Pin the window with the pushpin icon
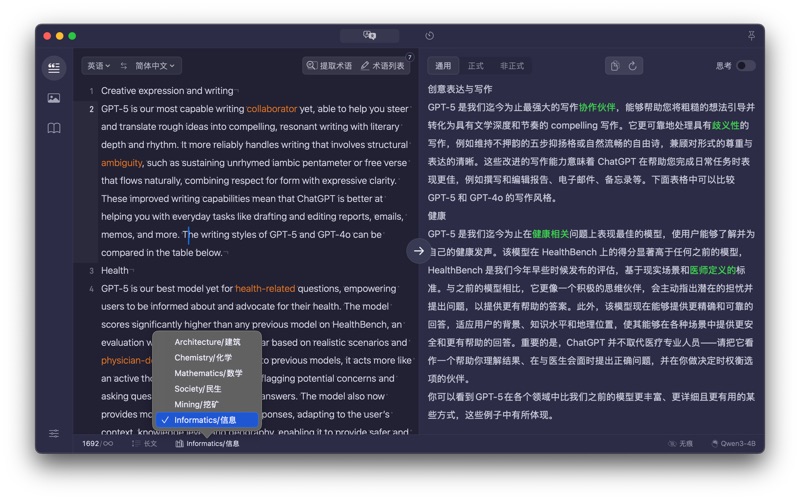Image resolution: width=800 pixels, height=500 pixels. coord(751,36)
